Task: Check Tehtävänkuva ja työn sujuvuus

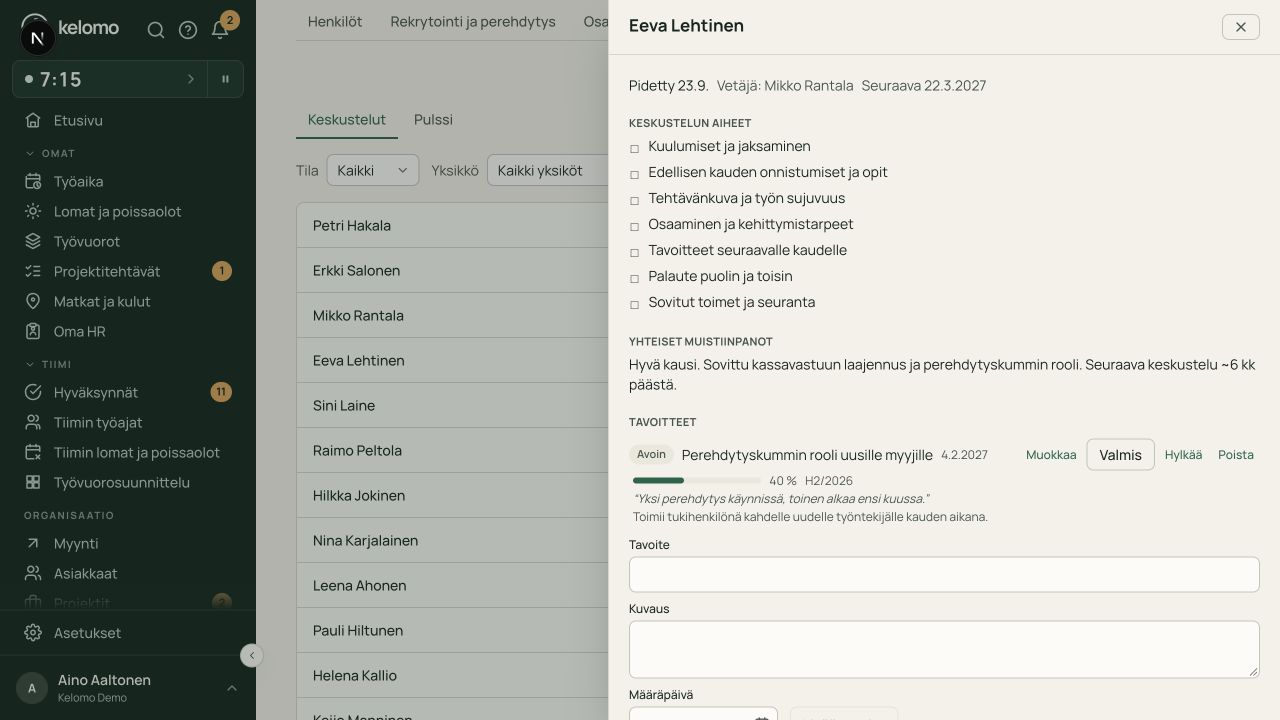Action: click(x=634, y=200)
